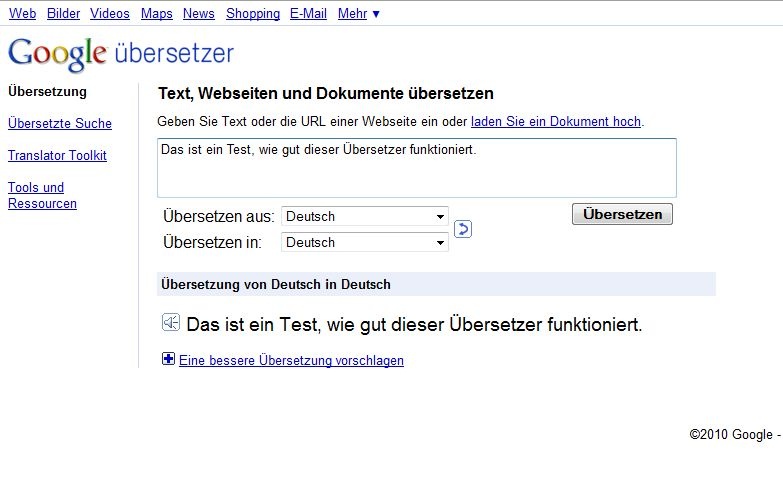783x491 pixels.
Task: Open the 'Übersetzen in' language dropdown
Action: [365, 242]
